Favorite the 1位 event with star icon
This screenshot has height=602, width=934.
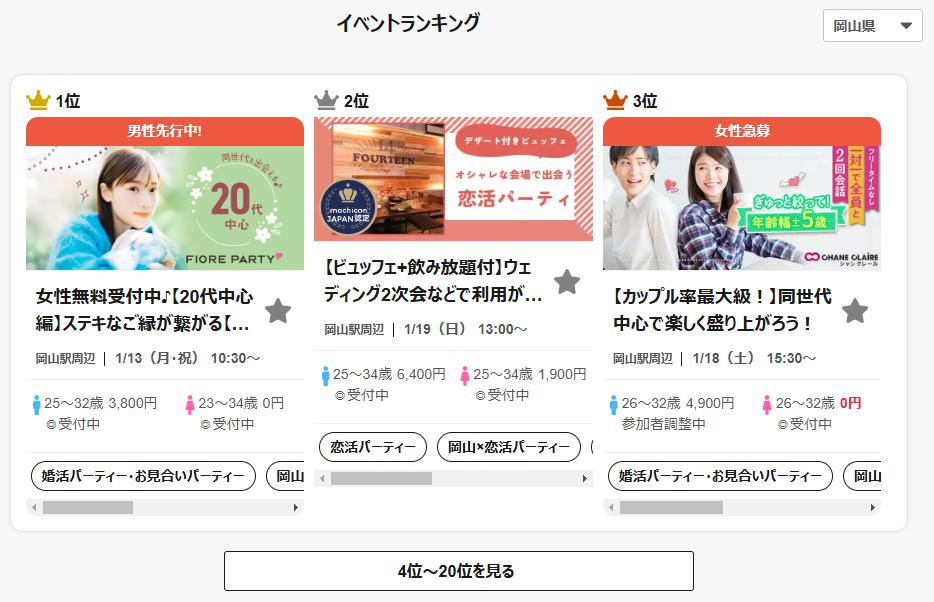coord(278,310)
